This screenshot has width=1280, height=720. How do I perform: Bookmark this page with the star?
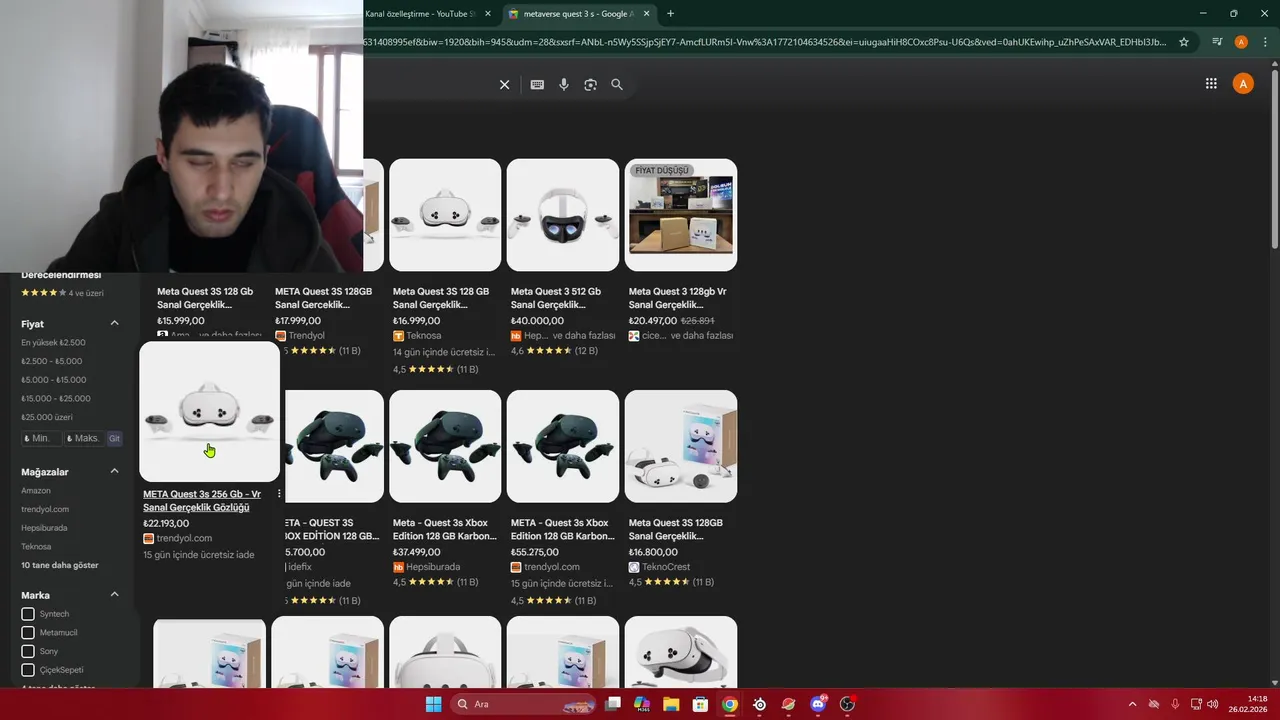pyautogui.click(x=1184, y=42)
